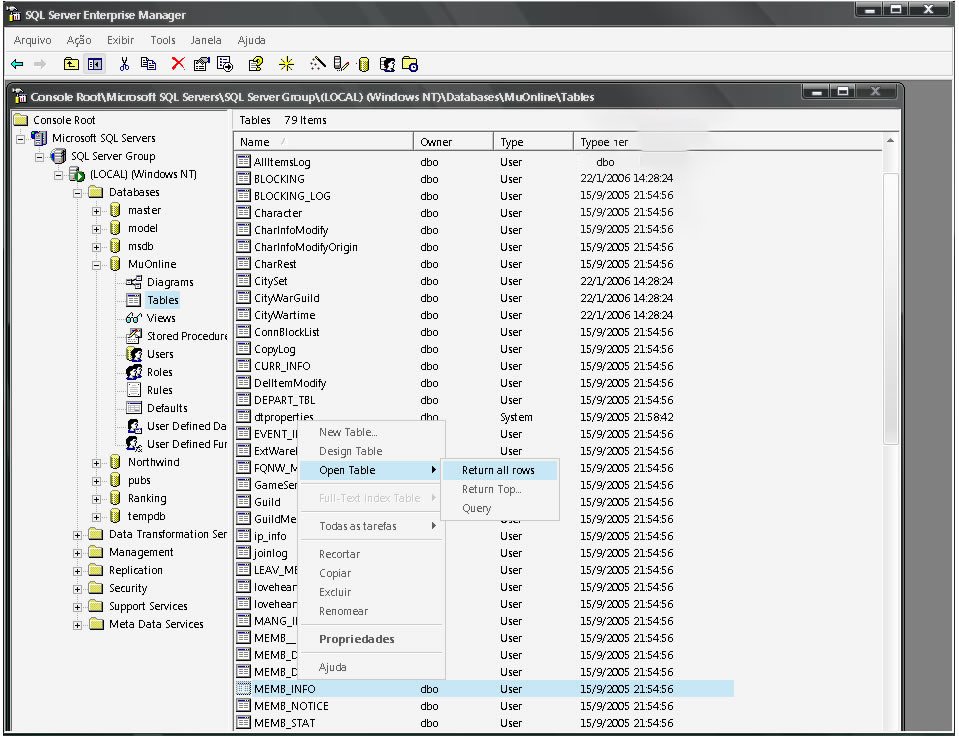Screen dimensions: 959x737
Task: Choose Return all rows from the submenu
Action: point(498,470)
